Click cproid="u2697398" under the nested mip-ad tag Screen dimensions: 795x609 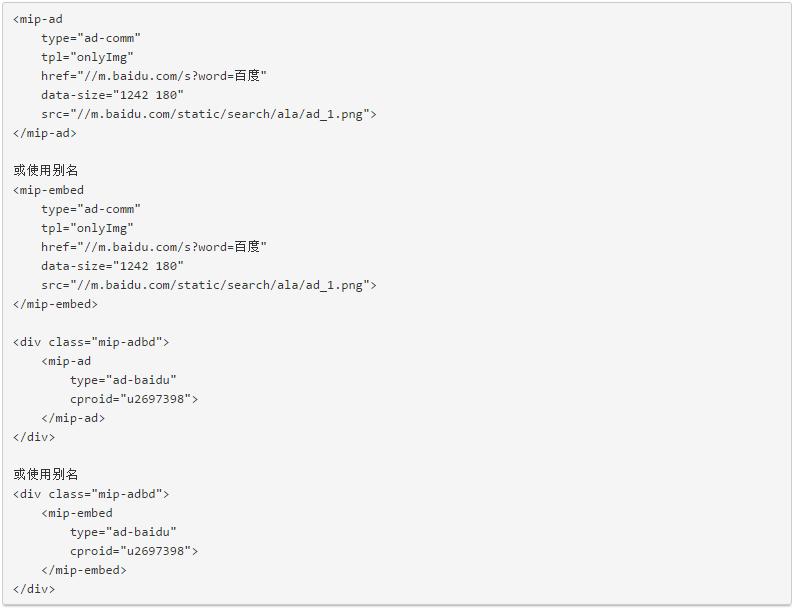(134, 399)
